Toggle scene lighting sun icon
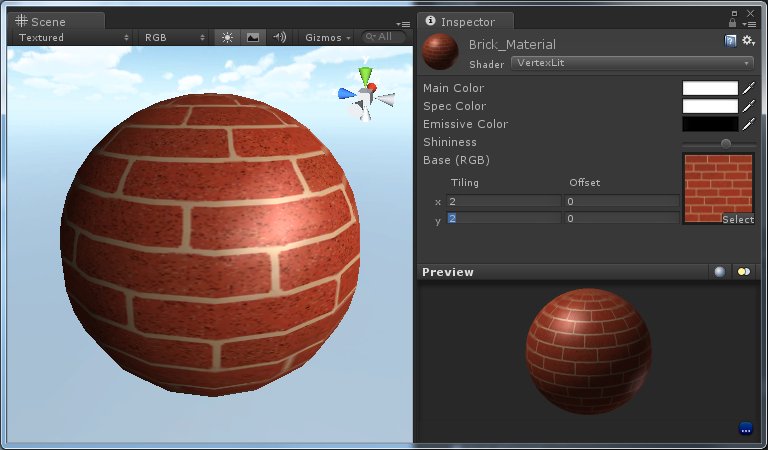The width and height of the screenshot is (768, 450). coord(227,37)
